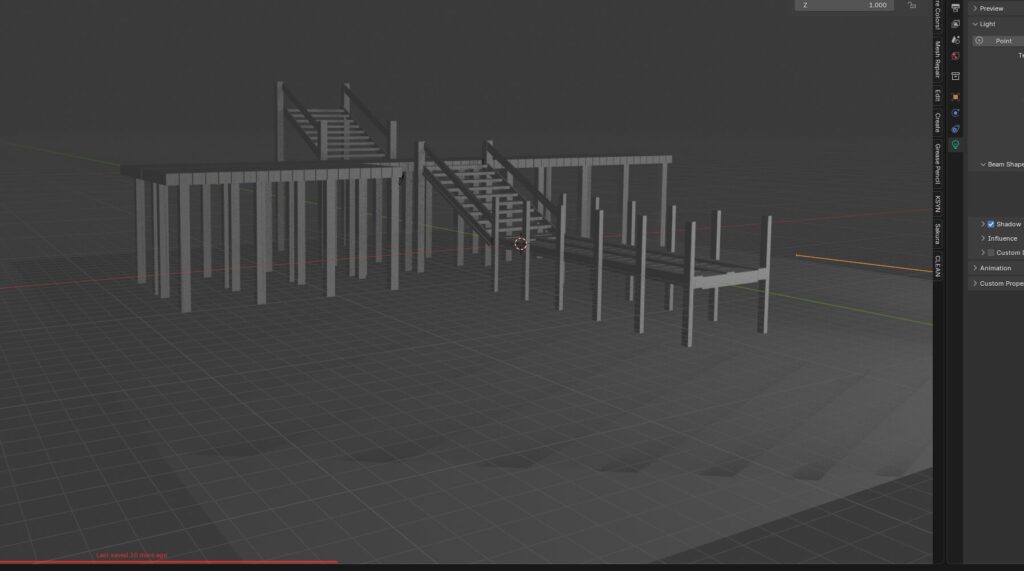Viewport: 1024px width, 571px height.
Task: Select the Point light type button
Action: tap(999, 41)
